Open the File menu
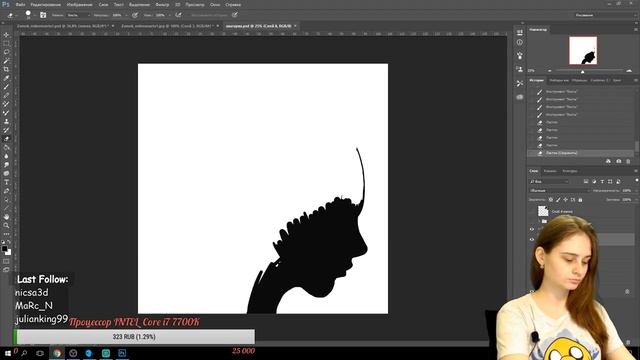 click(x=20, y=4)
